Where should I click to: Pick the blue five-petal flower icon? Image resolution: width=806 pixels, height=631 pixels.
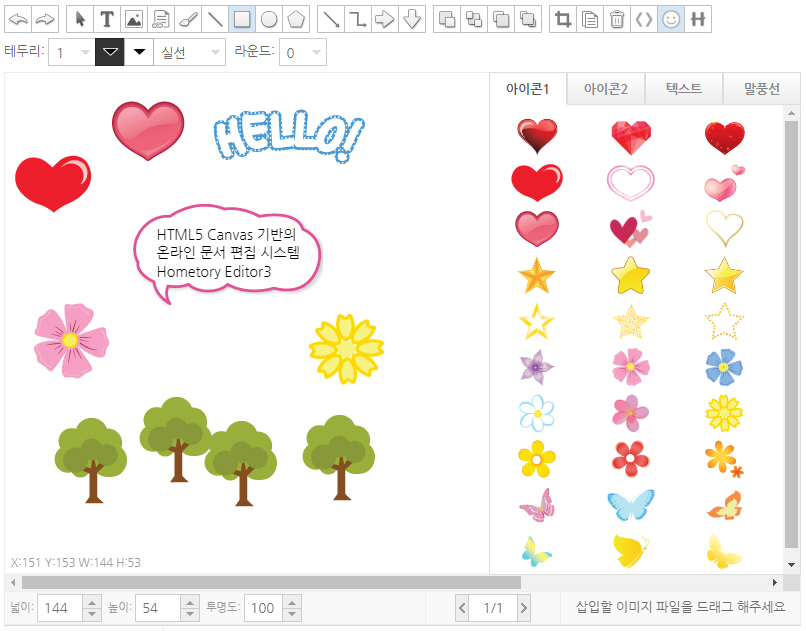click(724, 367)
